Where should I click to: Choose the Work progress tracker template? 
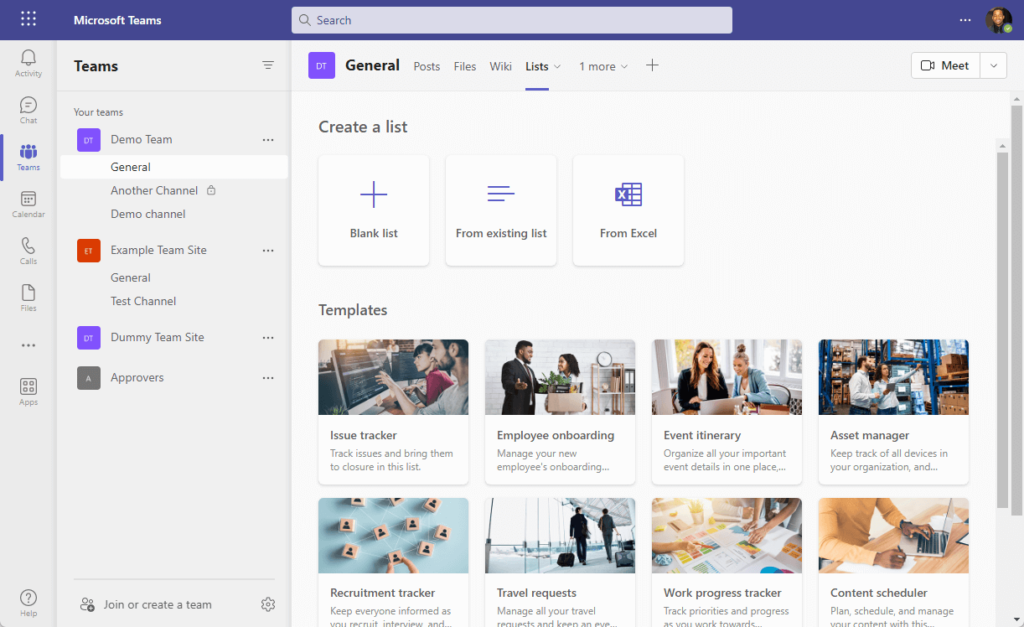tap(727, 562)
